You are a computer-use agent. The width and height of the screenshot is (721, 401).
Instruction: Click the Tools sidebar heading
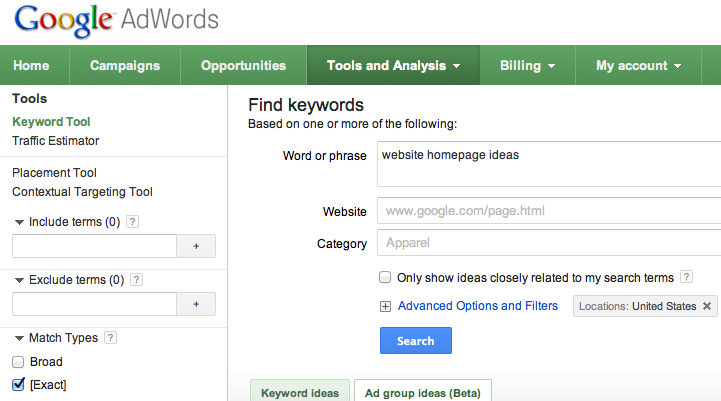(x=29, y=98)
